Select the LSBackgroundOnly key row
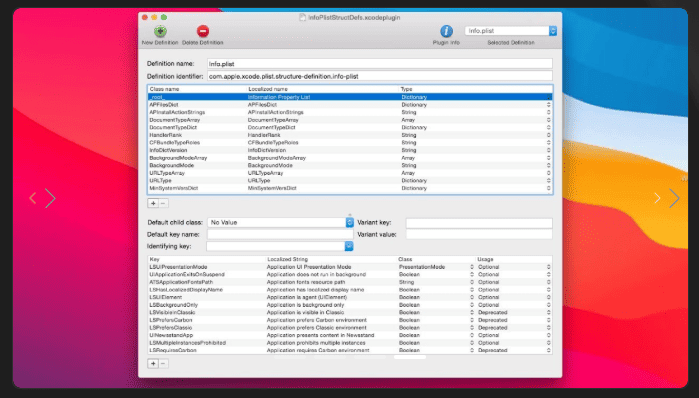The height and width of the screenshot is (398, 699). click(350, 305)
